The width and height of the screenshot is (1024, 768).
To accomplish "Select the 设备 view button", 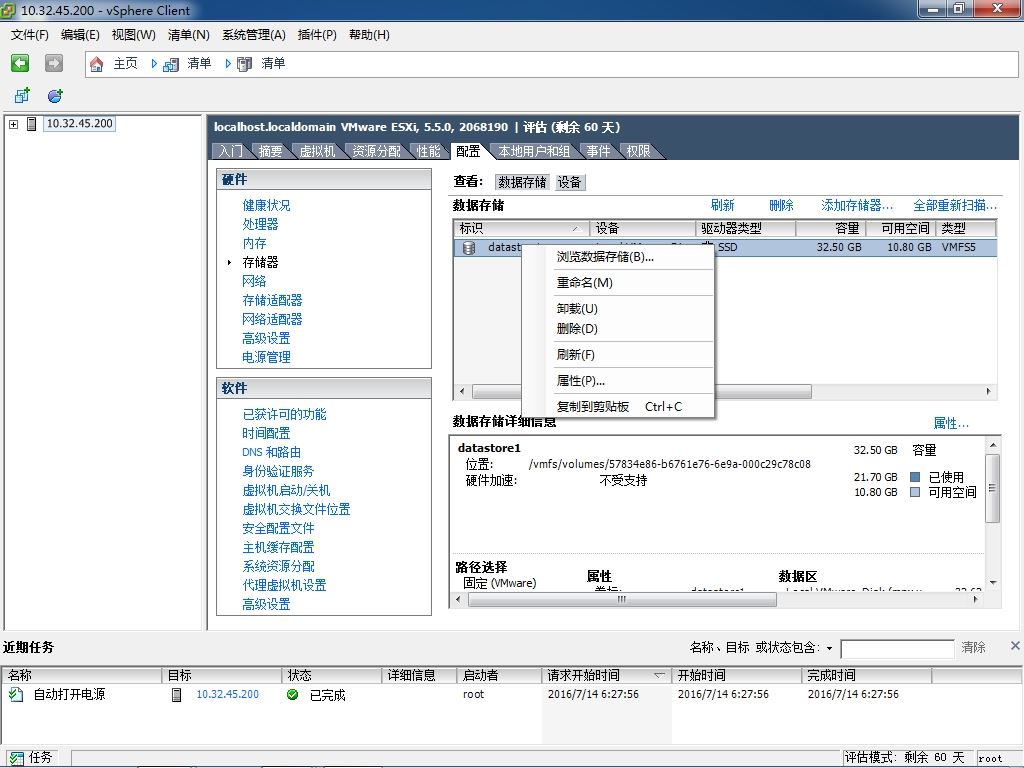I will pos(569,182).
